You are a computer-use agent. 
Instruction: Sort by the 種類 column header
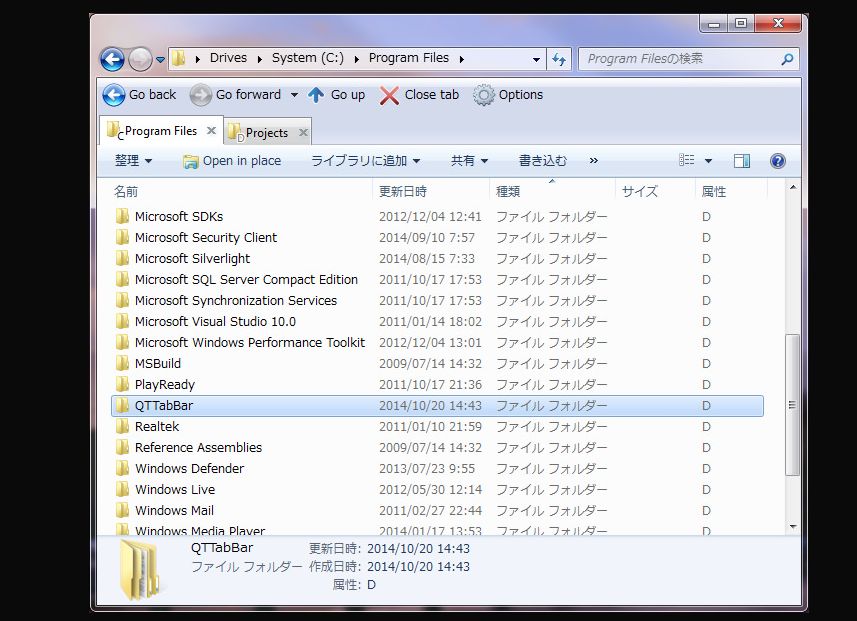point(552,192)
